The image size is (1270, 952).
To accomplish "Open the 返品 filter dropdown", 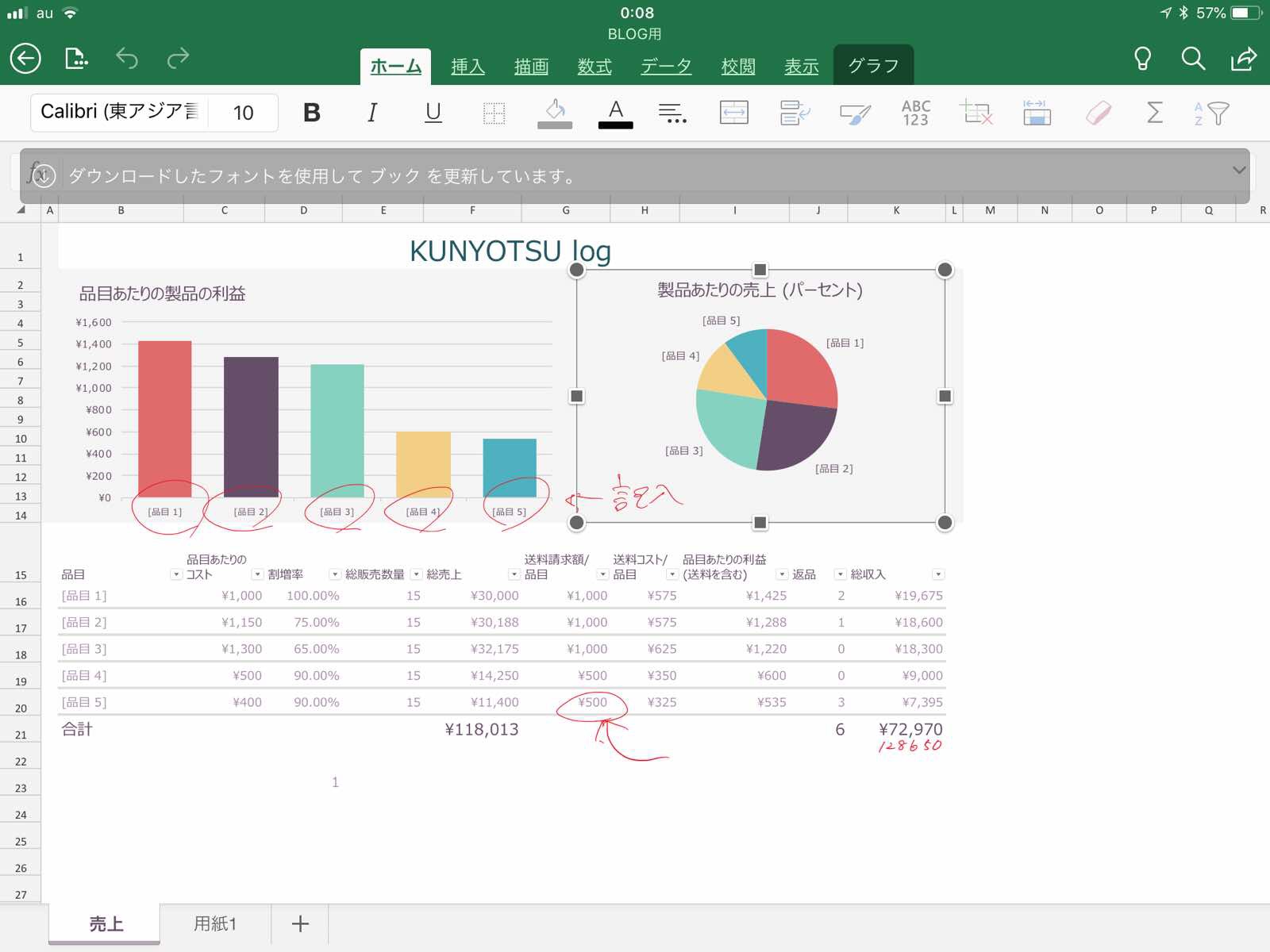I will click(840, 574).
